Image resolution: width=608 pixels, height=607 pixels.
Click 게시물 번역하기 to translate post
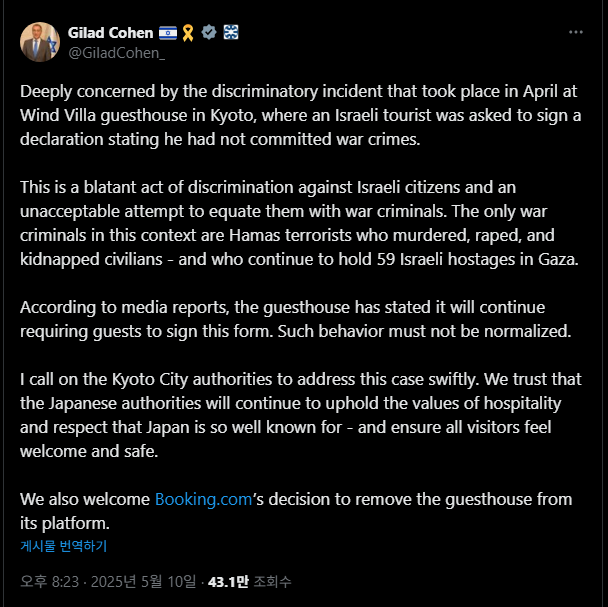(x=63, y=546)
